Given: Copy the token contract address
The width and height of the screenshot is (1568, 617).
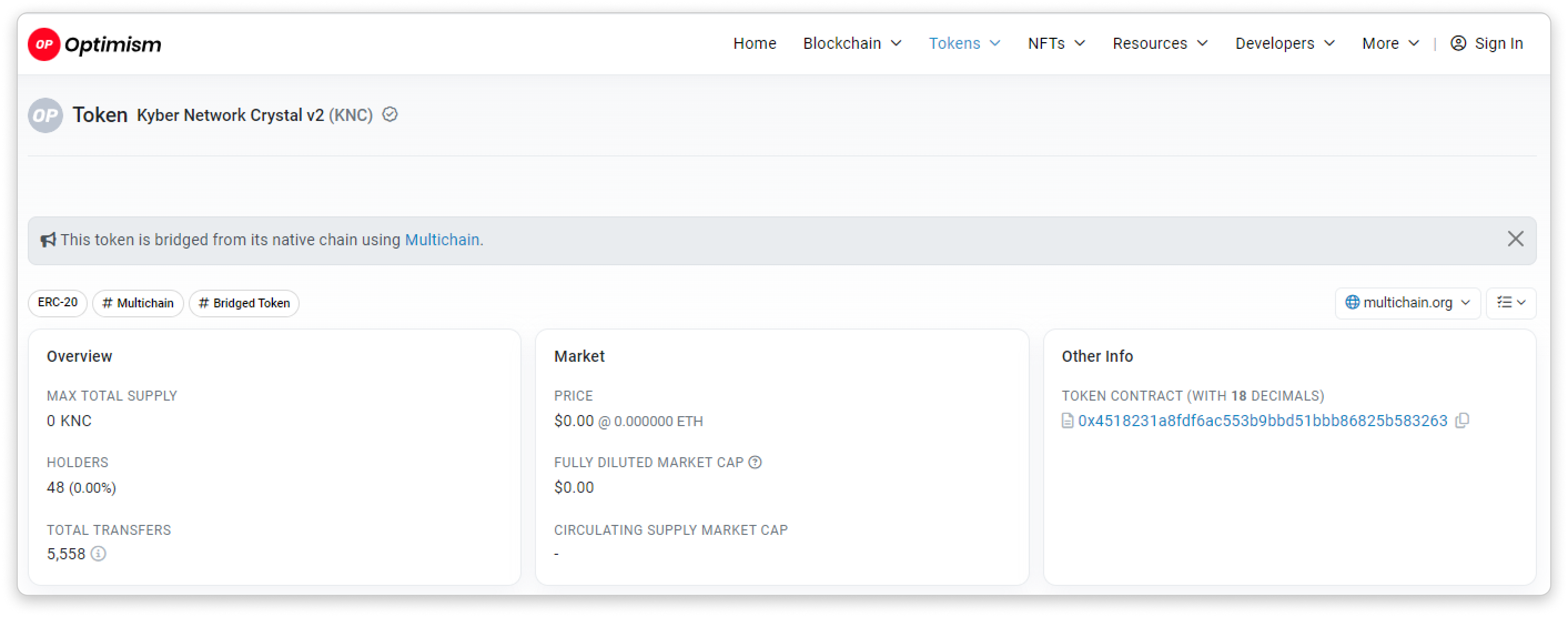Looking at the screenshot, I should 1462,421.
